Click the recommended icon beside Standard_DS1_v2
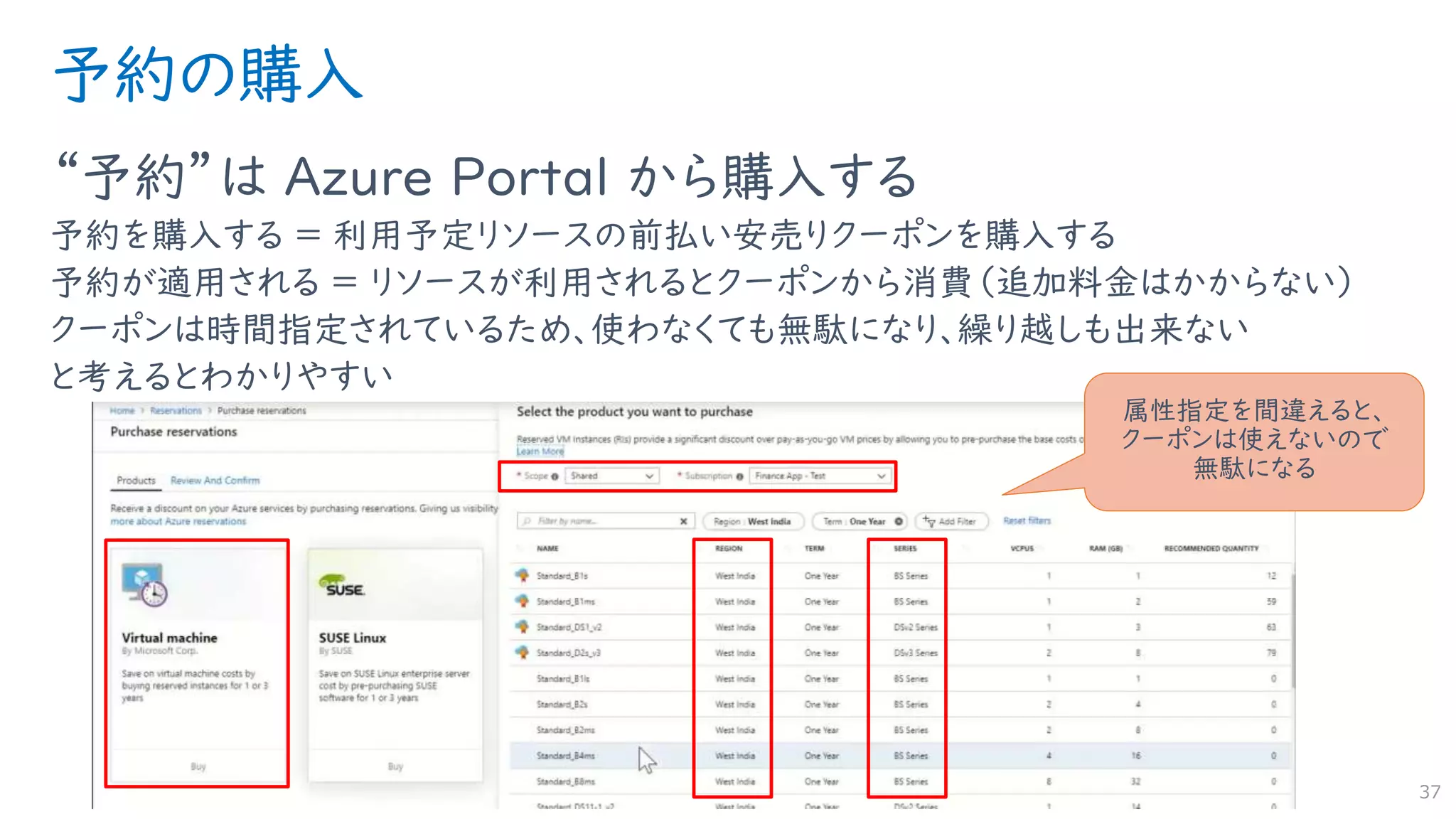Screen dimensions: 1456x819 coord(523,626)
